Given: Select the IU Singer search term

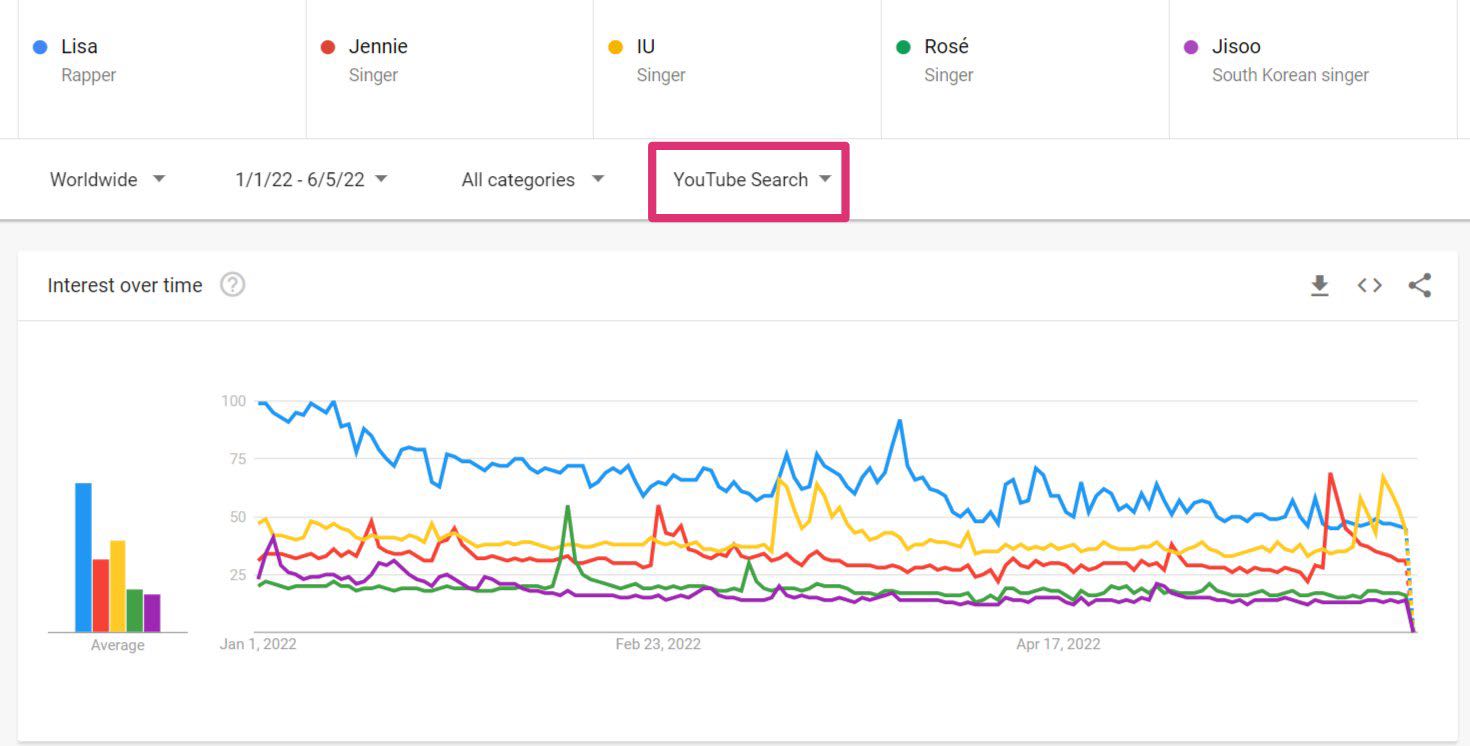Looking at the screenshot, I should click(660, 59).
